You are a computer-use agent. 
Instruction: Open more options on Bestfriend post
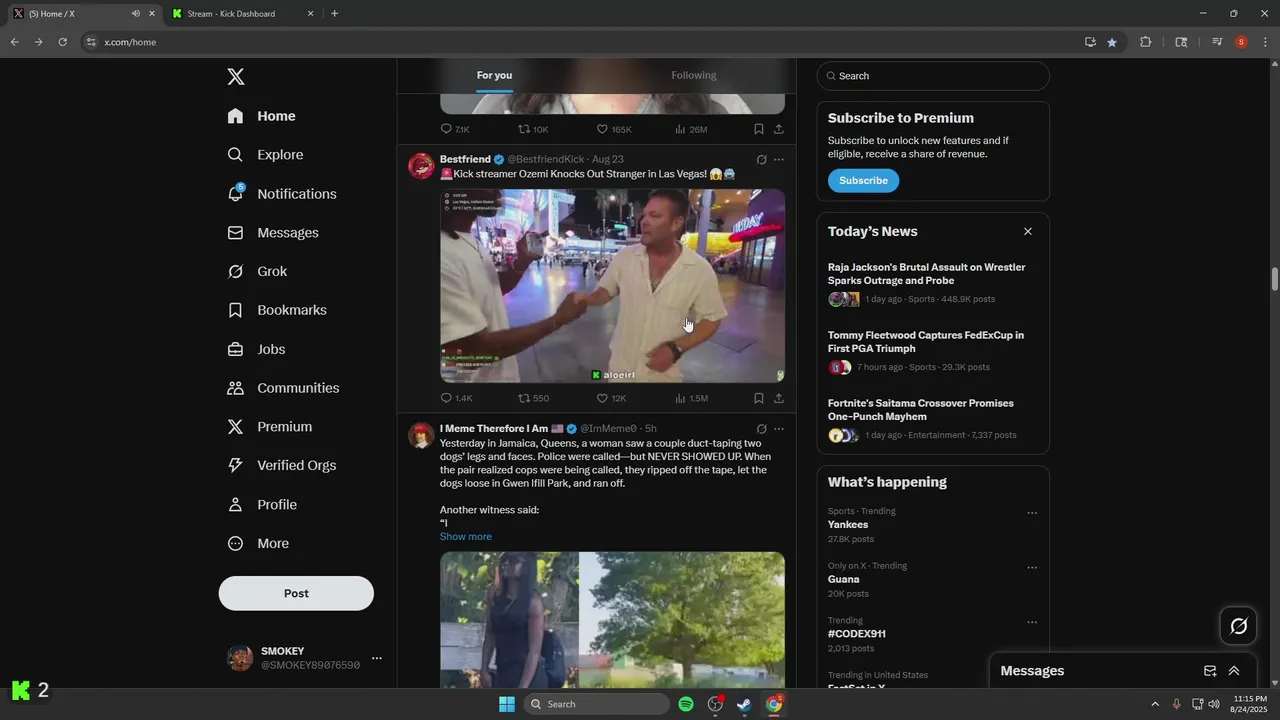coord(779,160)
